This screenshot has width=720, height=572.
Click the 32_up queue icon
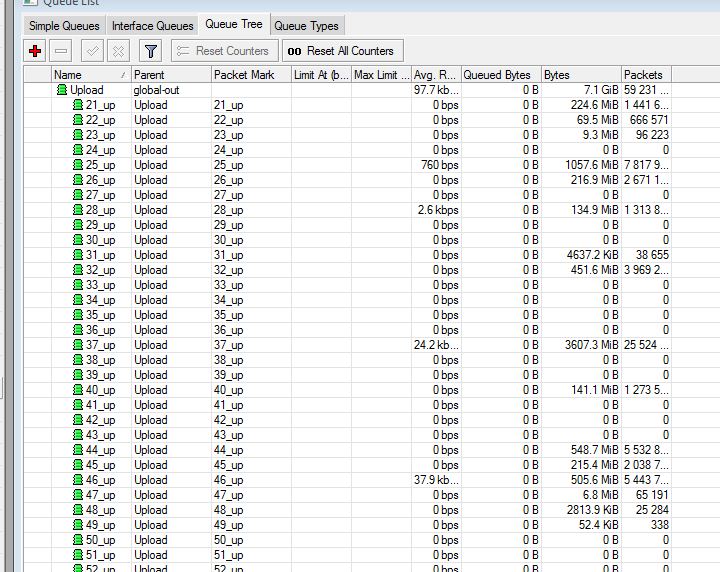tap(78, 270)
